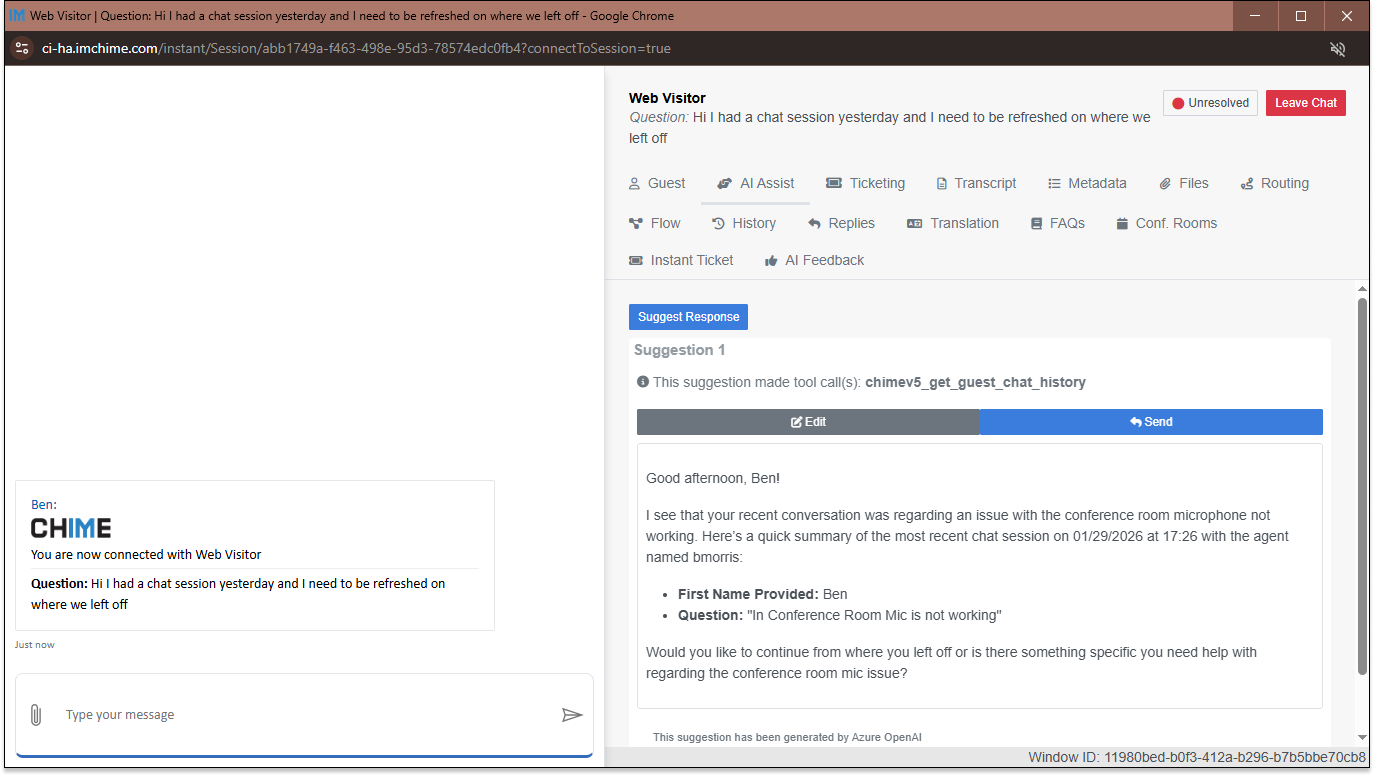The image size is (1374, 776).
Task: Select the Metadata tab
Action: point(1087,183)
